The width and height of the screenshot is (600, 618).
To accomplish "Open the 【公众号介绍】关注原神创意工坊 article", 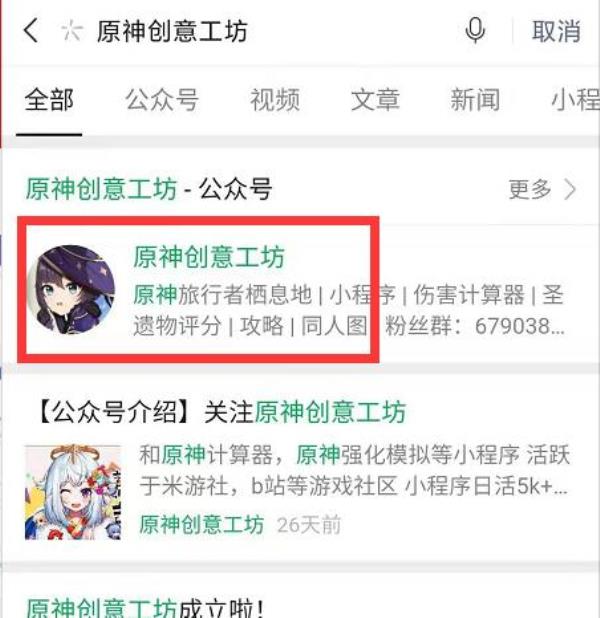I will [223, 412].
